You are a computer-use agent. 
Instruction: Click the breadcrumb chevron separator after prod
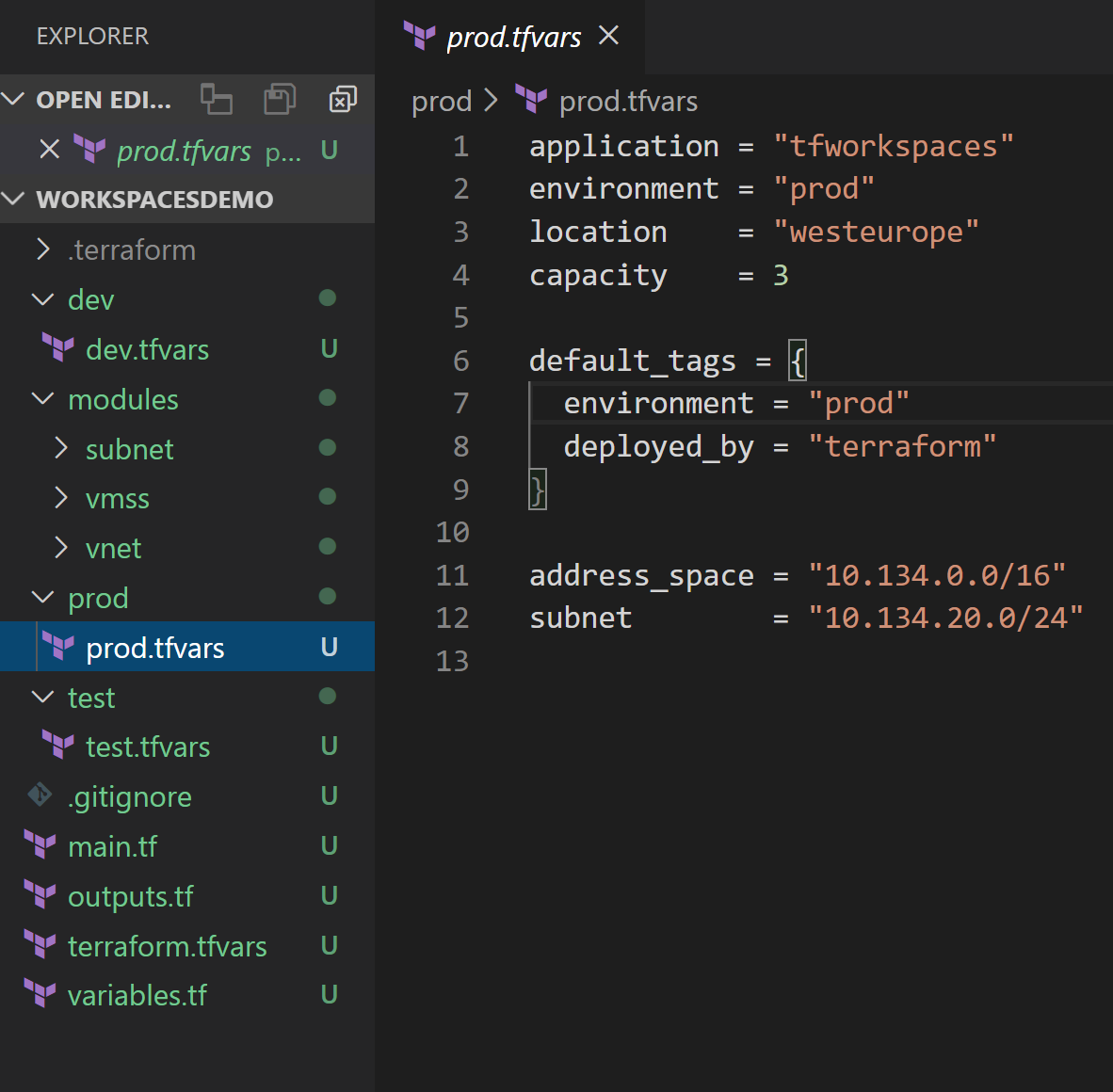pos(492,100)
